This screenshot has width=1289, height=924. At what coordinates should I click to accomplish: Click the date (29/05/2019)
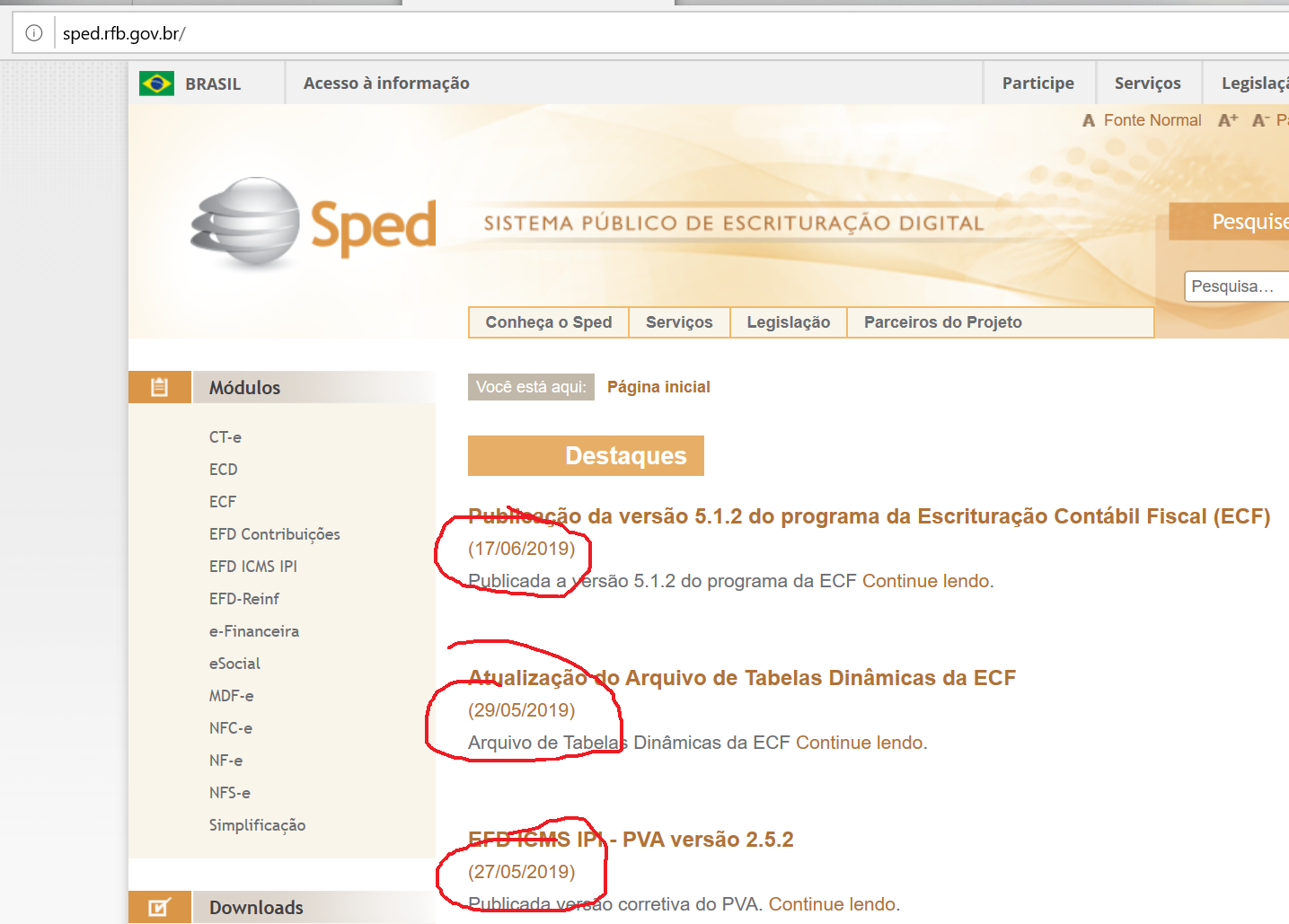(522, 710)
